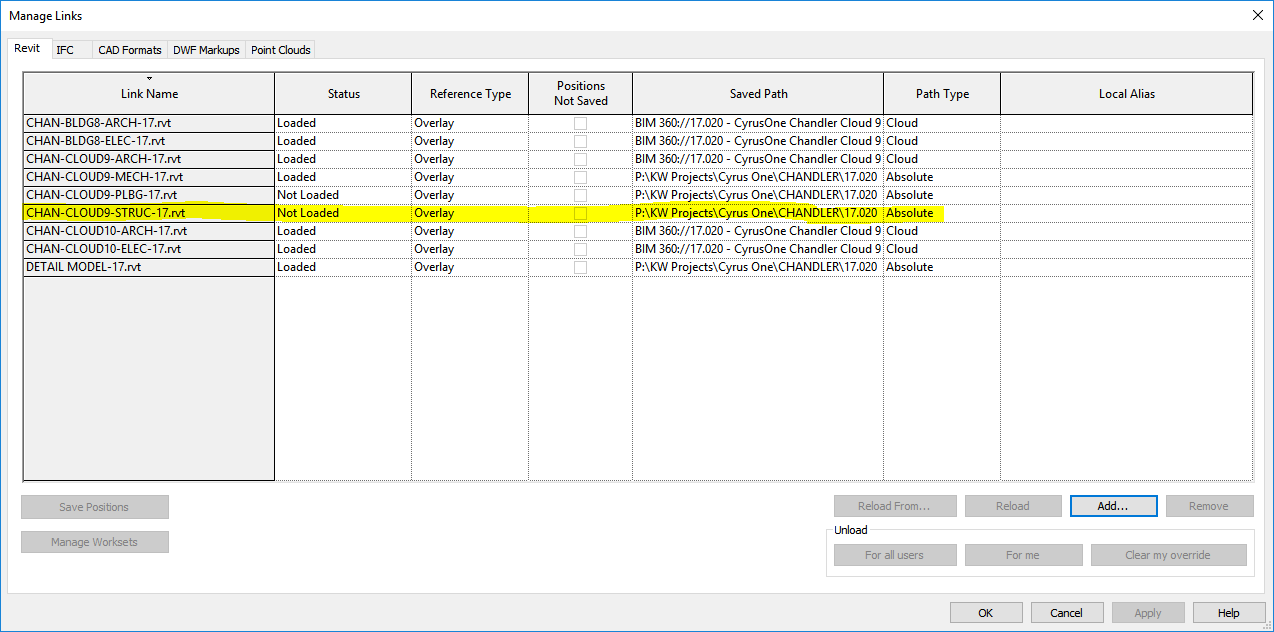Open Reference Type Overlay for CHAN-BLDG8-ARCH-17.rvt
This screenshot has height=632, width=1274.
[x=470, y=123]
